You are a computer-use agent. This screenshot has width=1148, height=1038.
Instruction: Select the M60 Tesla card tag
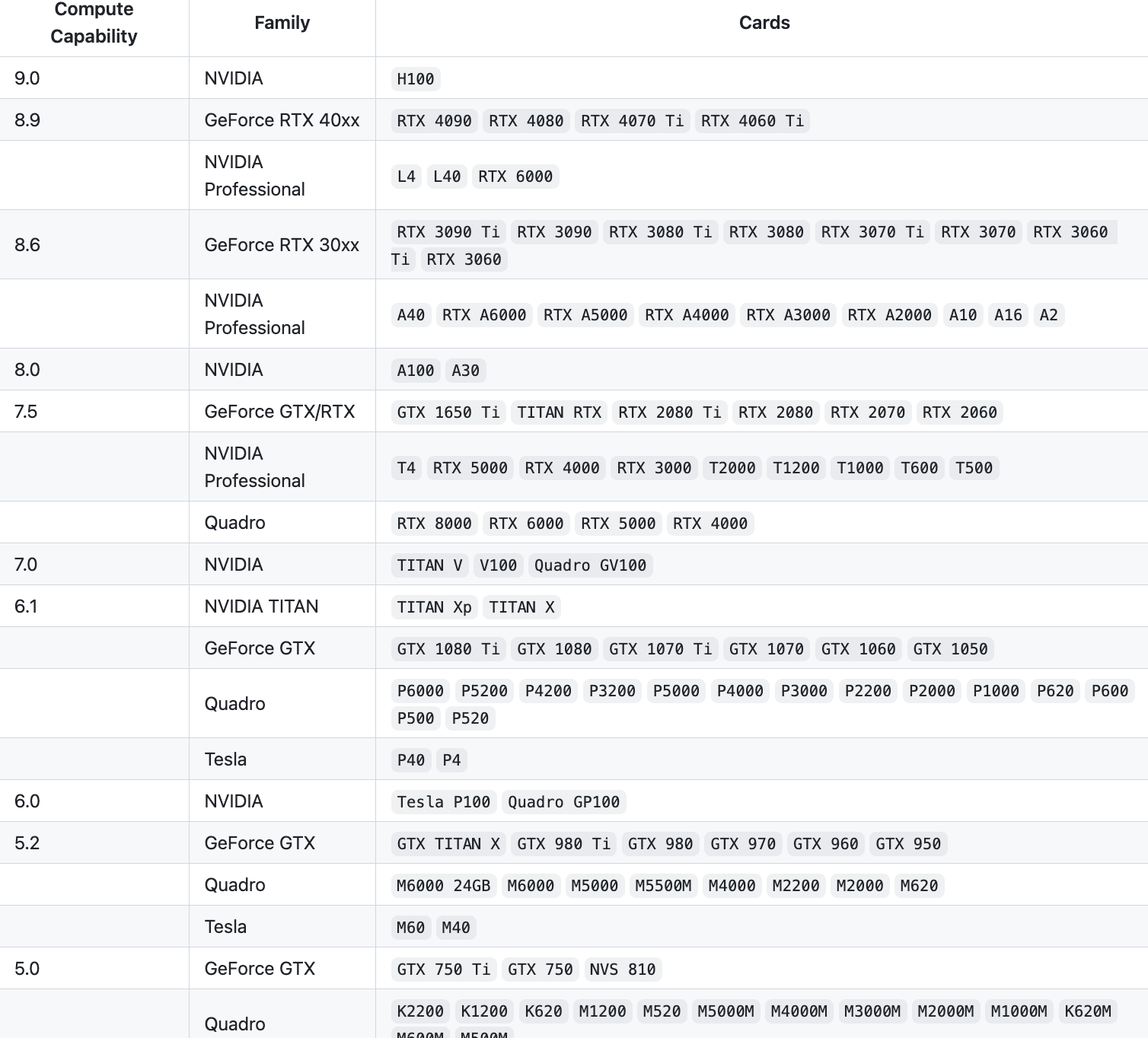411,928
